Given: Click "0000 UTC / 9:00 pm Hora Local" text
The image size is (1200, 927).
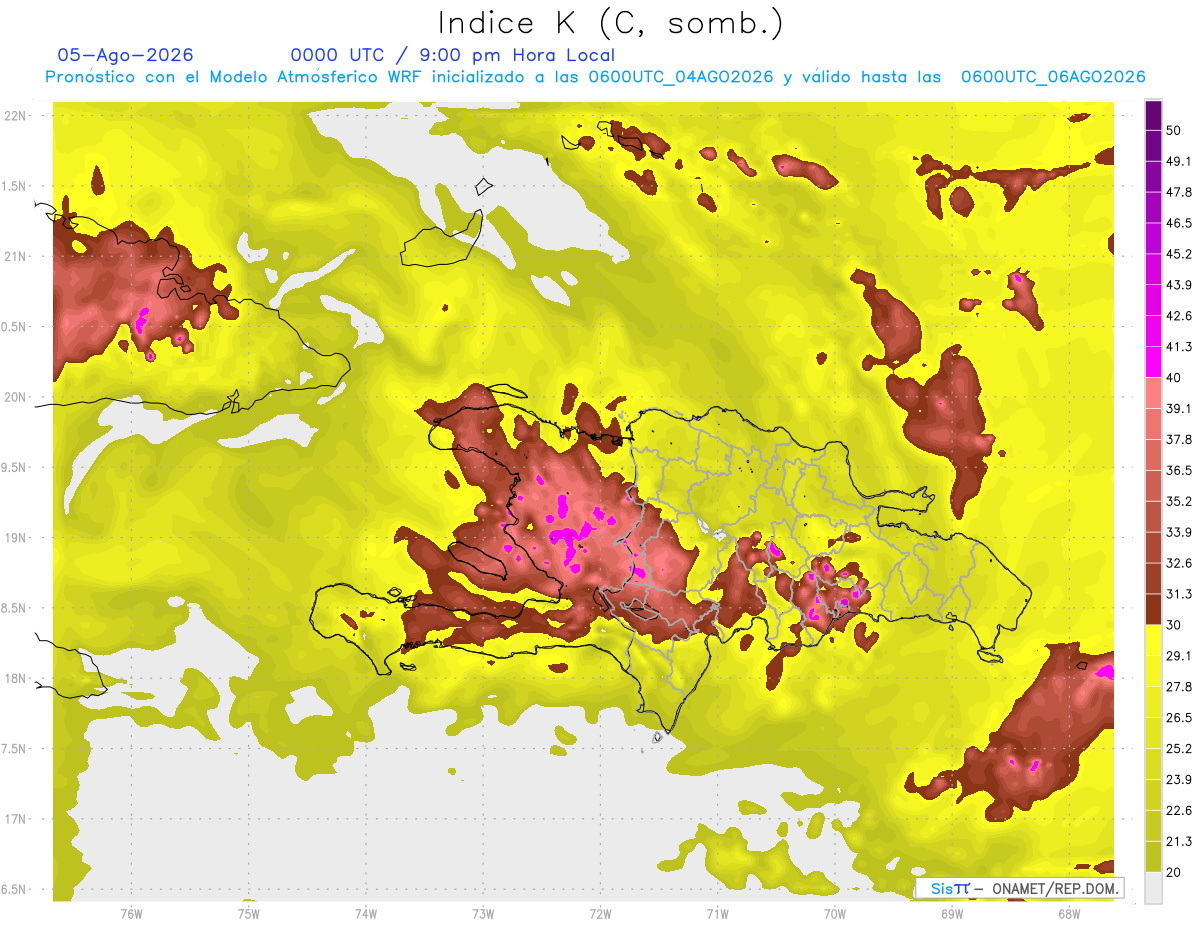Looking at the screenshot, I should coord(453,56).
